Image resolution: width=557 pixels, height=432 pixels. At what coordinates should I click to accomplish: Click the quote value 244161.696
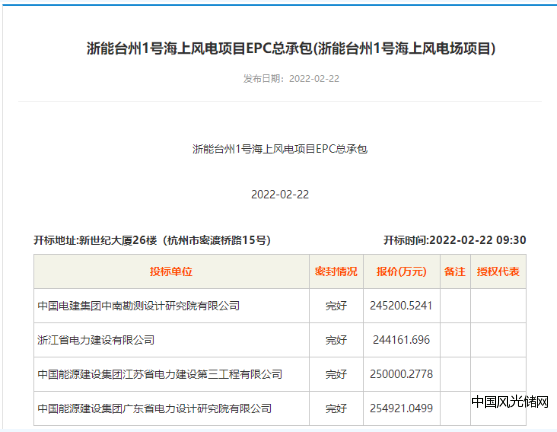[x=401, y=340]
